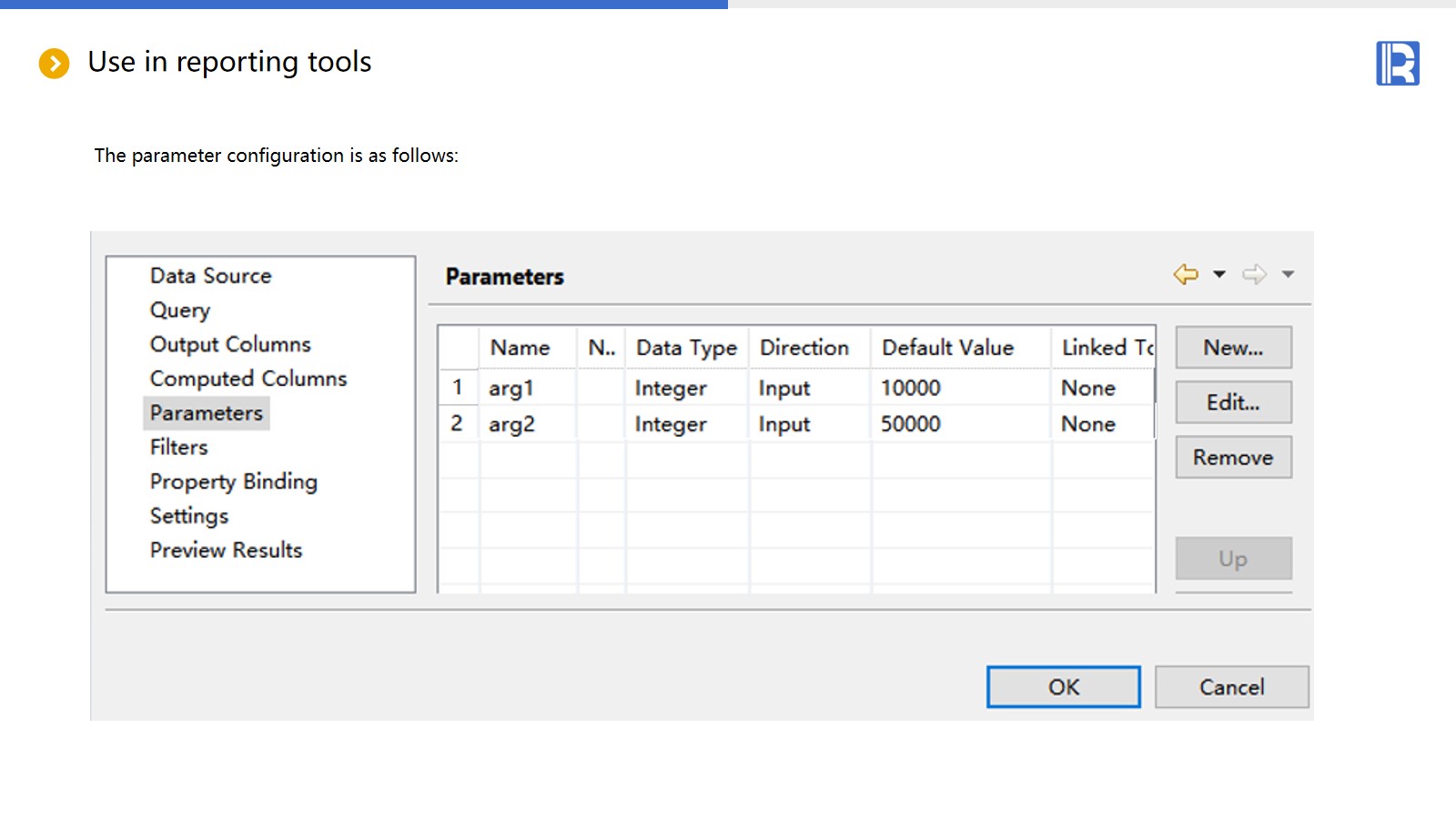This screenshot has height=819, width=1456.
Task: Open Filters settings page
Action: (x=178, y=447)
